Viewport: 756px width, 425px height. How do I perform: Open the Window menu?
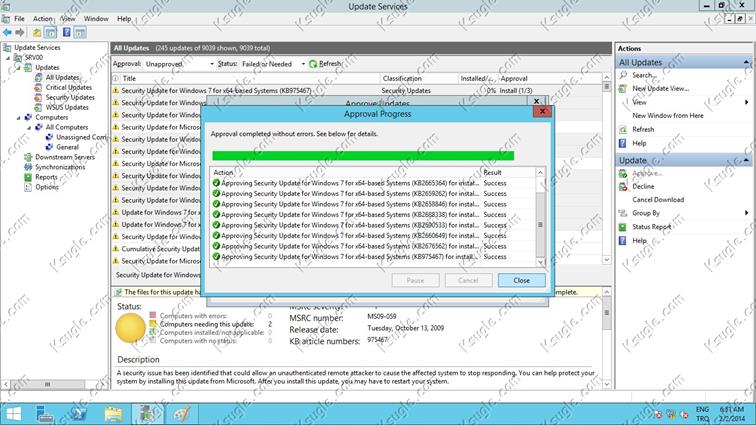96,19
